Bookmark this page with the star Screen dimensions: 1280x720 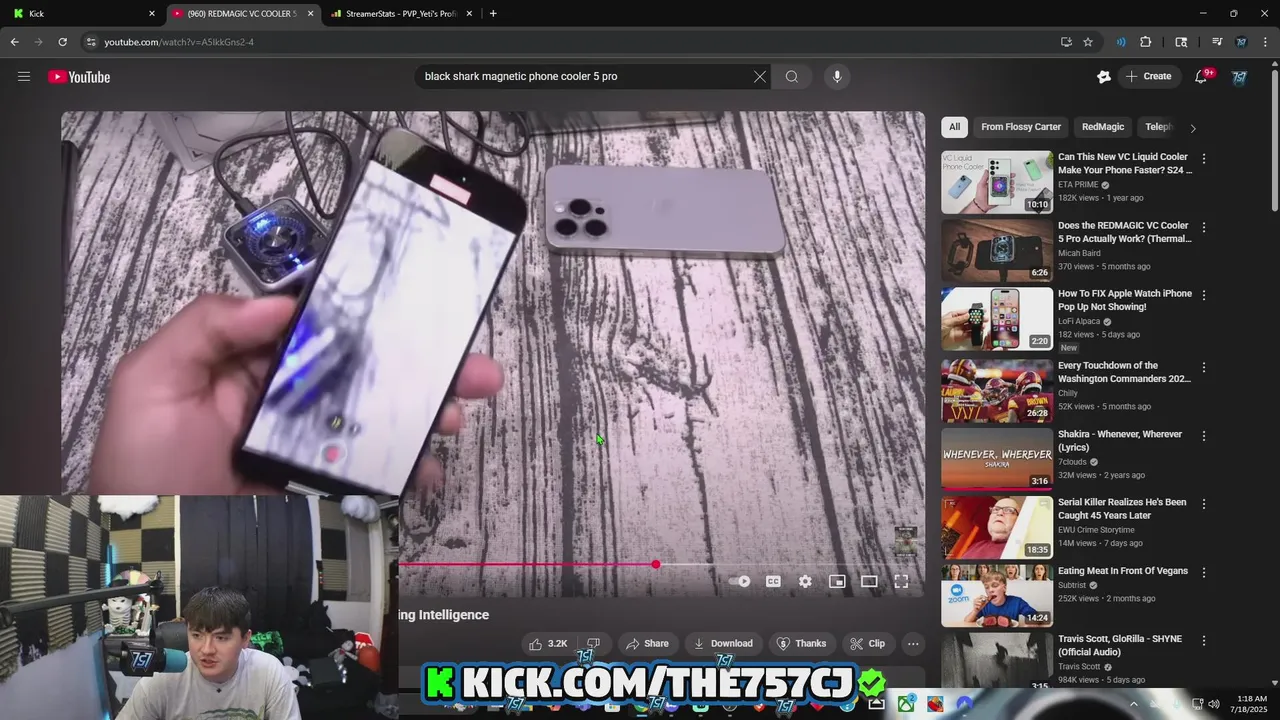(1088, 42)
